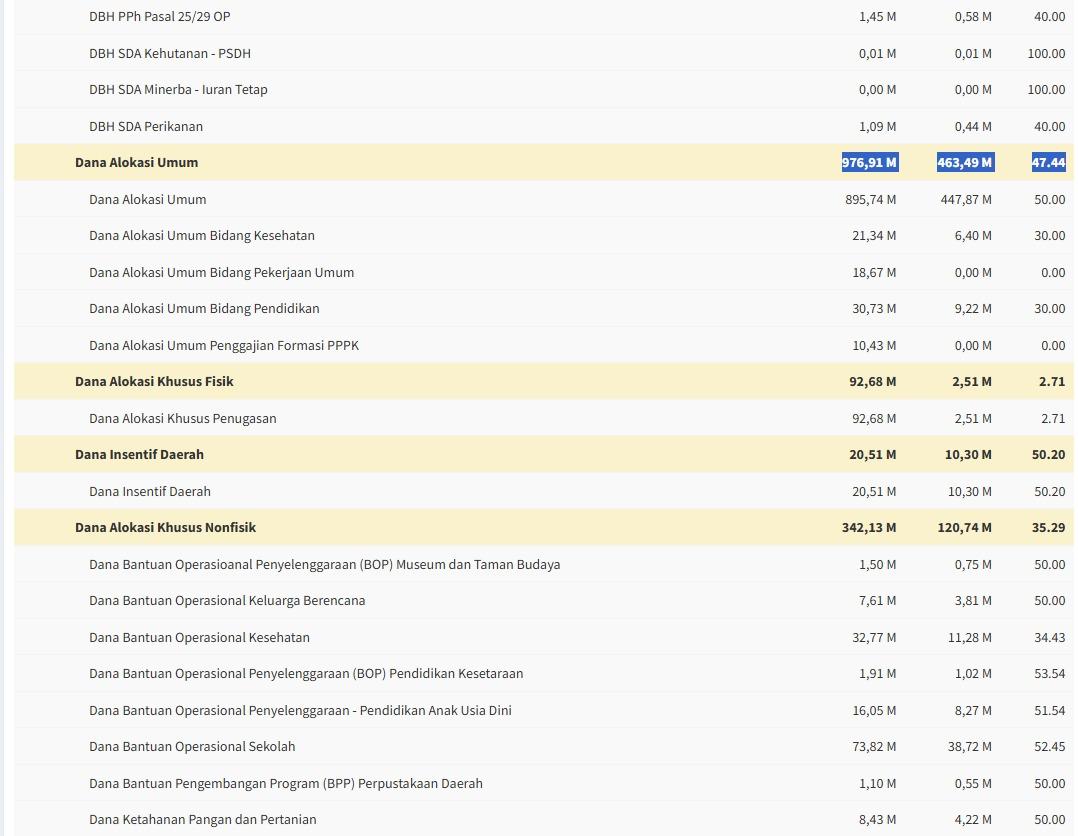This screenshot has height=836, width=1078.
Task: Collapse the Dana Alokasi Khusus Fisik group
Action: tap(154, 381)
